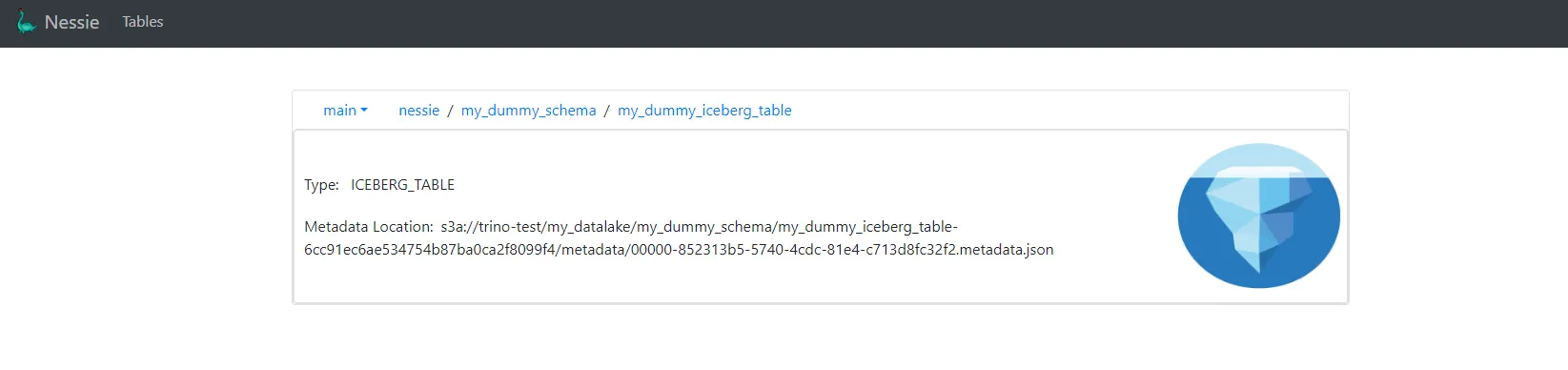Go to the Nessie home brand text

click(x=71, y=22)
